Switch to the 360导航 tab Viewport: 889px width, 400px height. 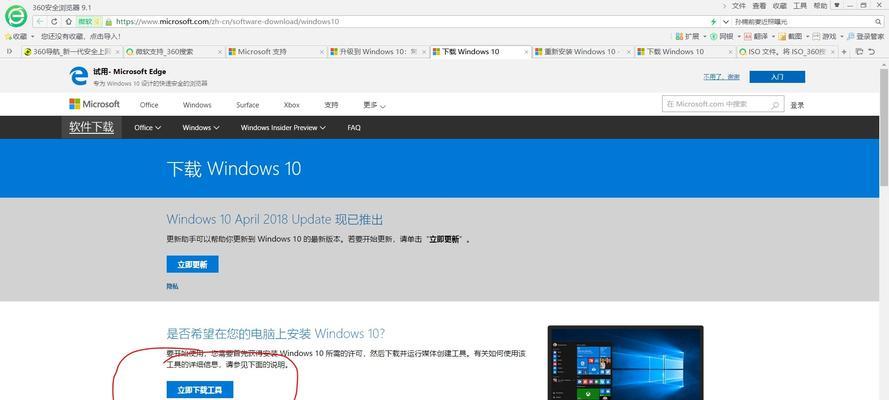(72, 52)
